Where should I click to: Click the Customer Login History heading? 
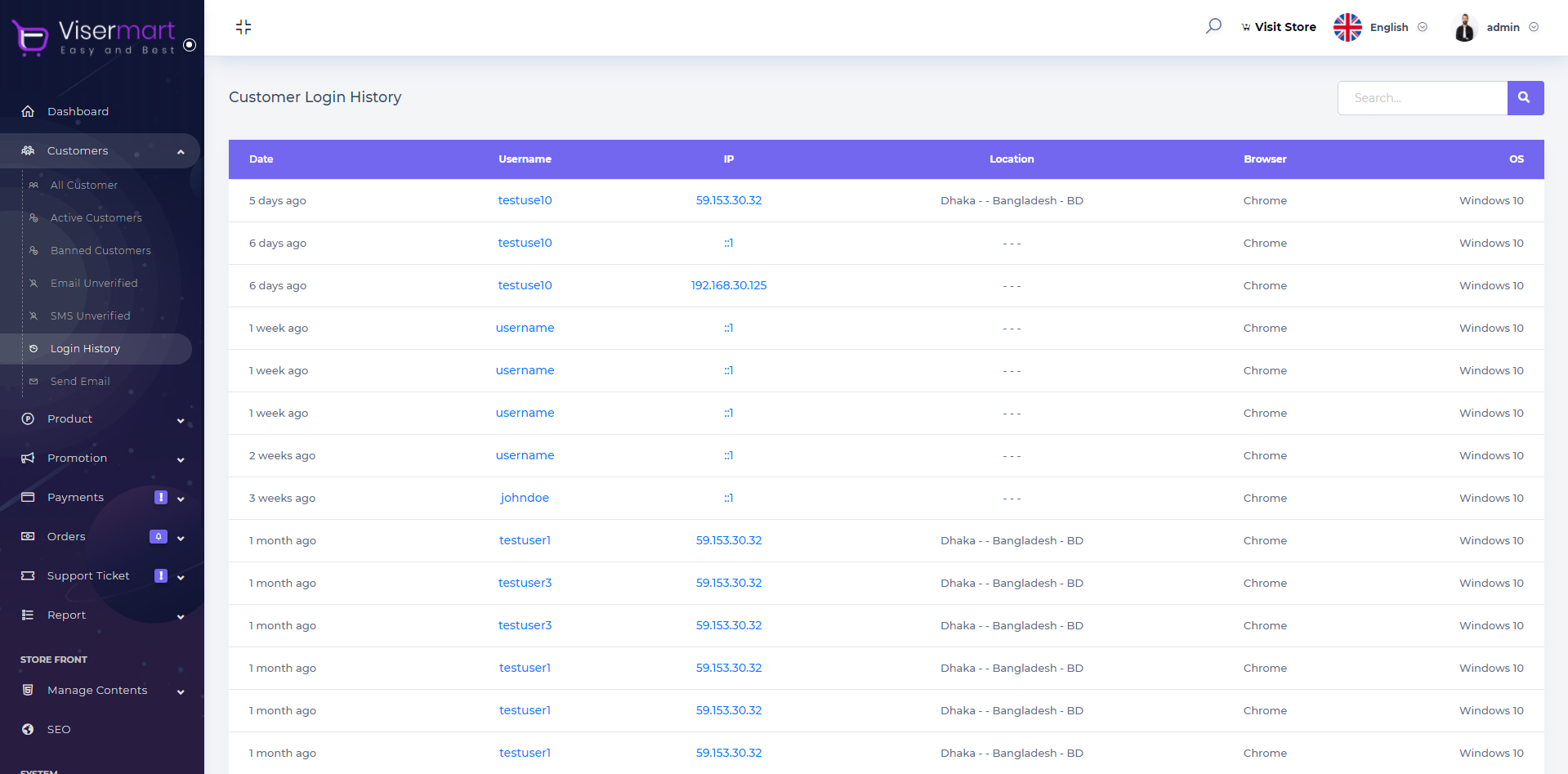(x=315, y=97)
